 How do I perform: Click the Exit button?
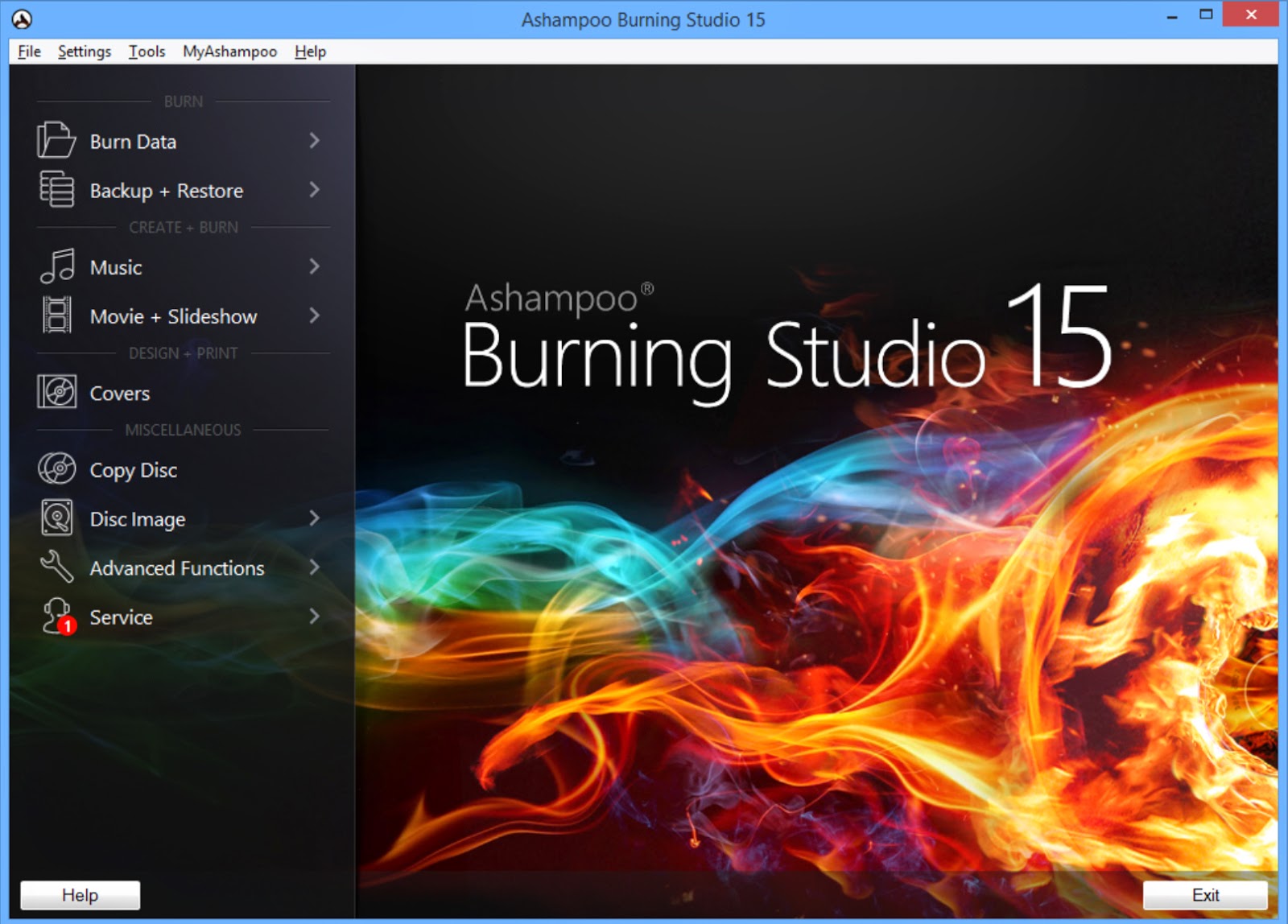tap(1205, 894)
